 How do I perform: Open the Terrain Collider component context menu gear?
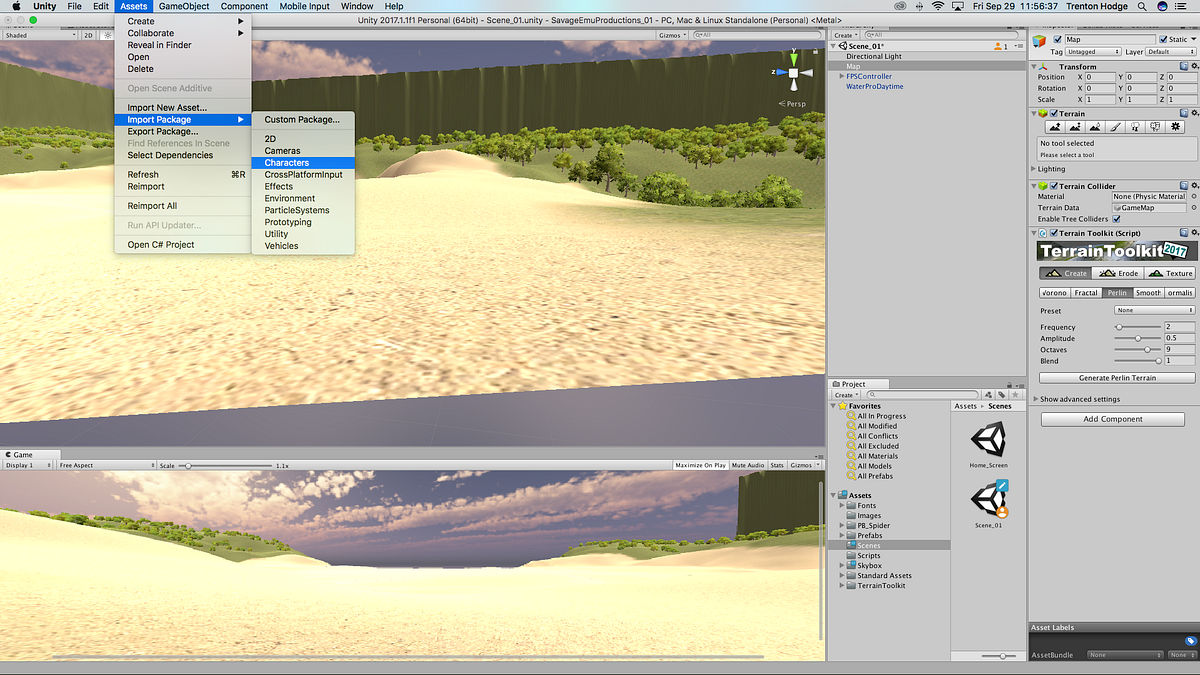[1196, 185]
